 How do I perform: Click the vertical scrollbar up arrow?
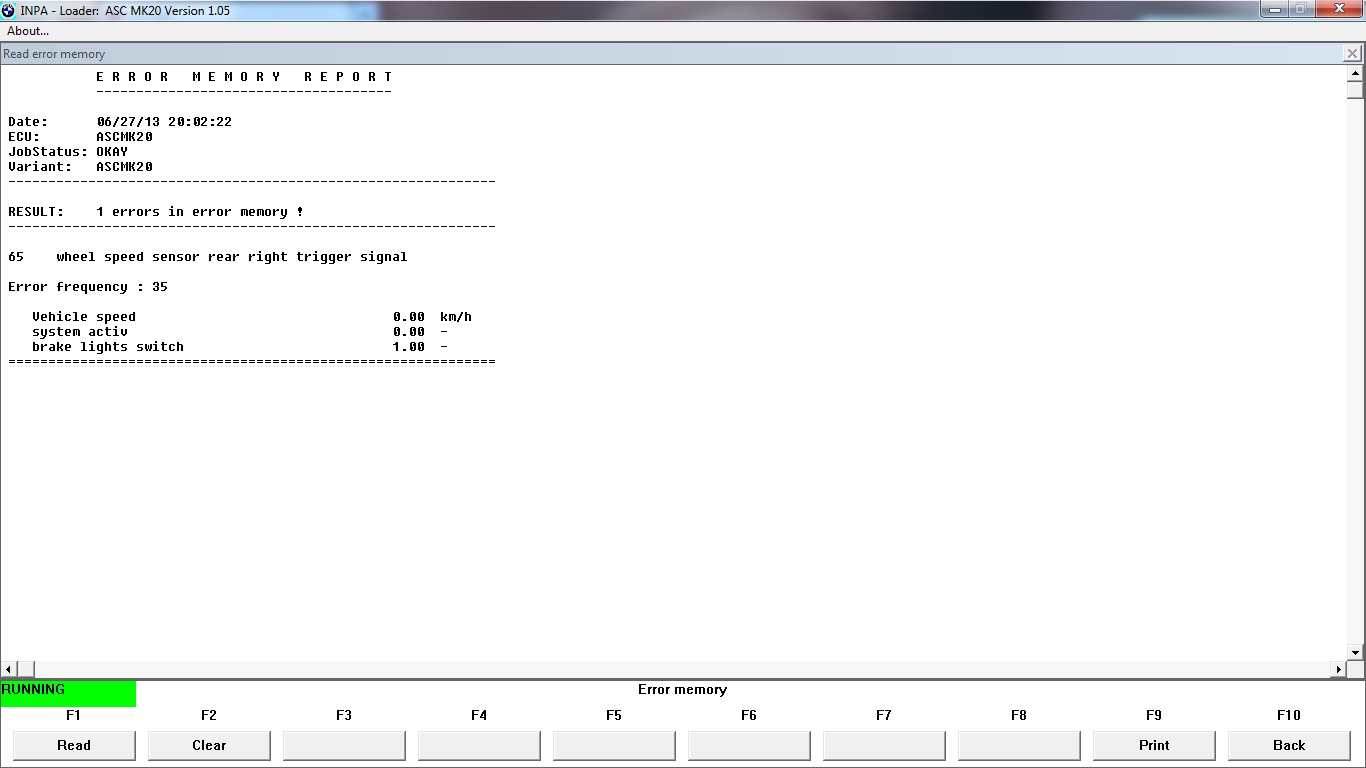click(x=1356, y=74)
